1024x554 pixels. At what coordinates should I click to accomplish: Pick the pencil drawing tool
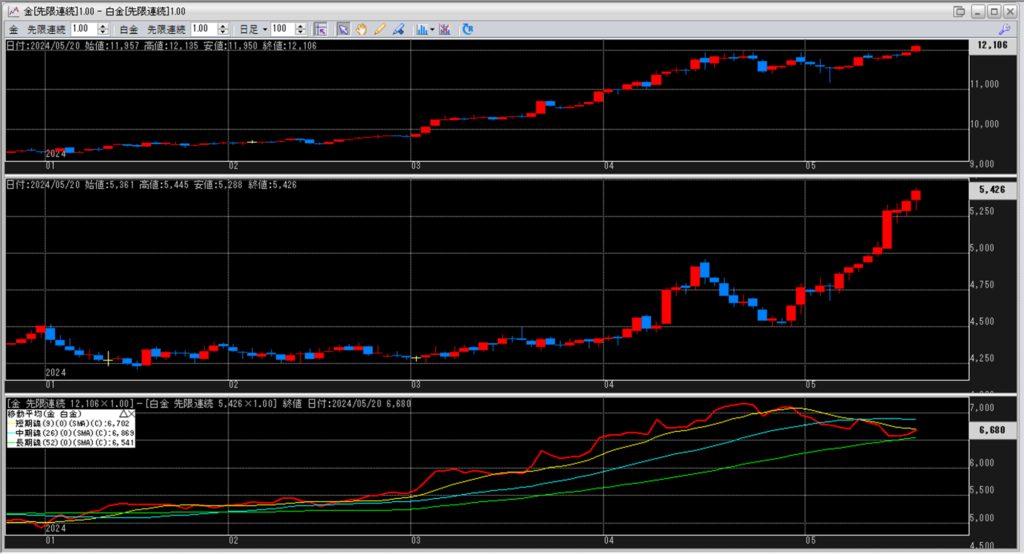pos(379,29)
